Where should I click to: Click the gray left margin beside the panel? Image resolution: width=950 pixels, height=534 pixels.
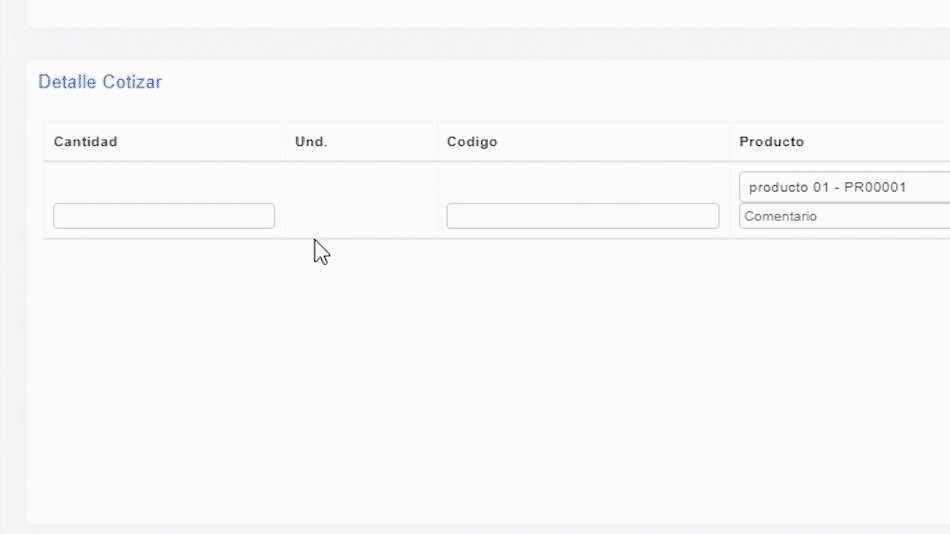[x=12, y=300]
